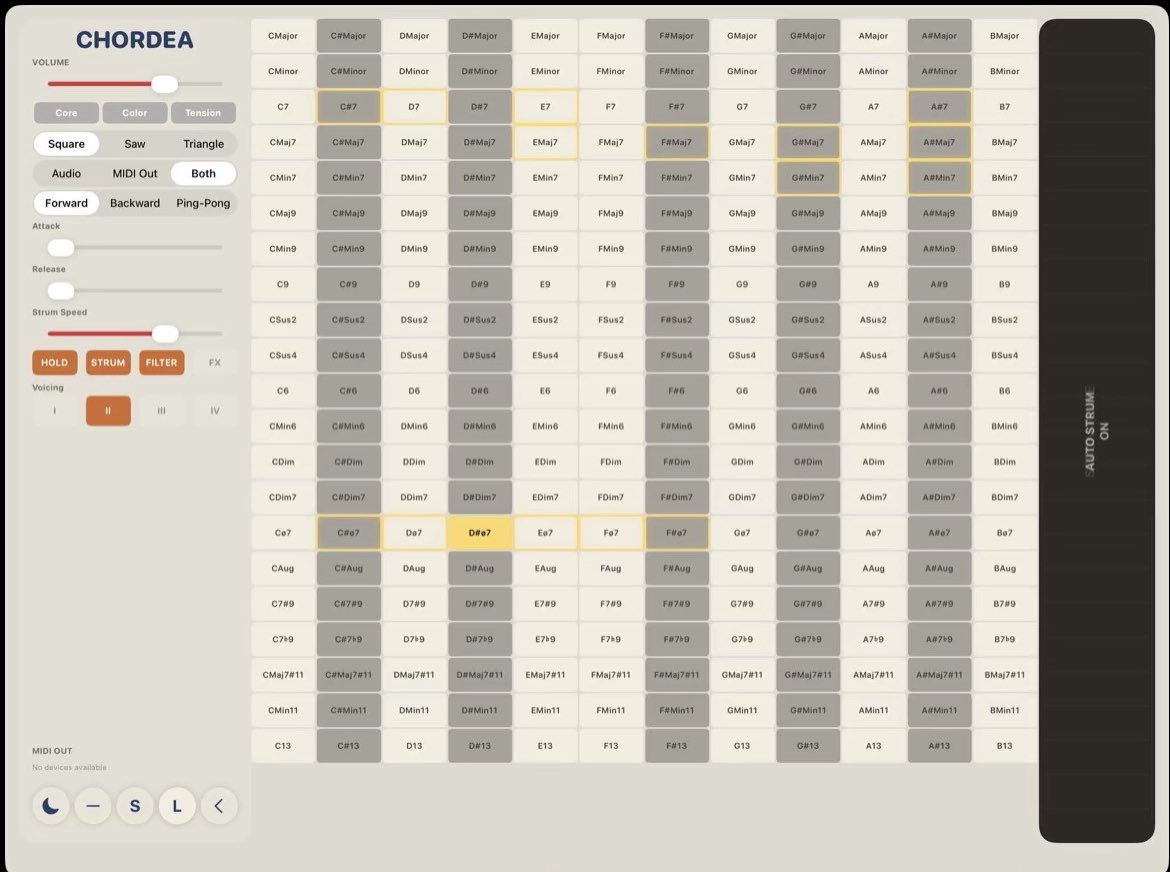
Task: Select voicing I
Action: 54,410
